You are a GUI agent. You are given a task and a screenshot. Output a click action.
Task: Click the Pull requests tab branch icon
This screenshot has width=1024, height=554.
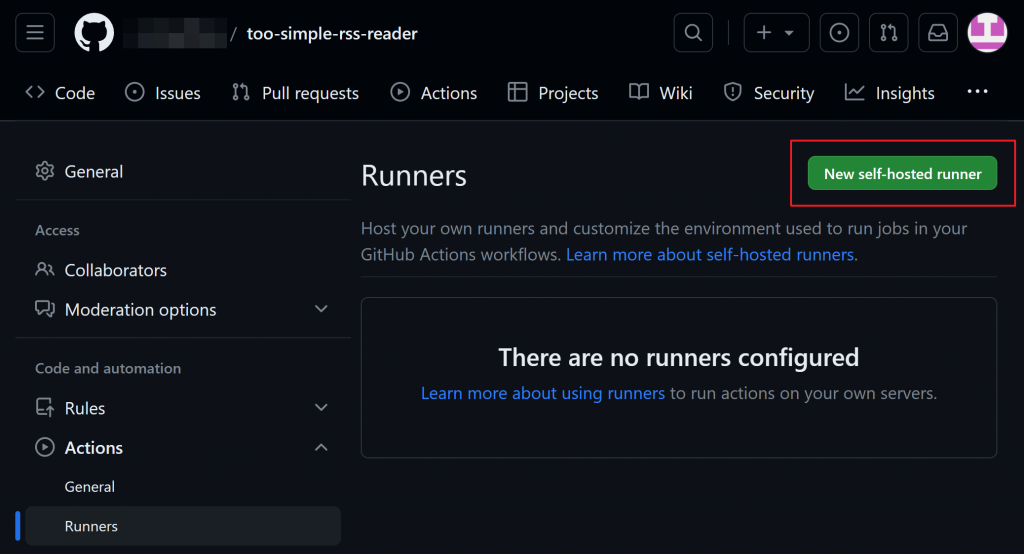click(x=241, y=92)
